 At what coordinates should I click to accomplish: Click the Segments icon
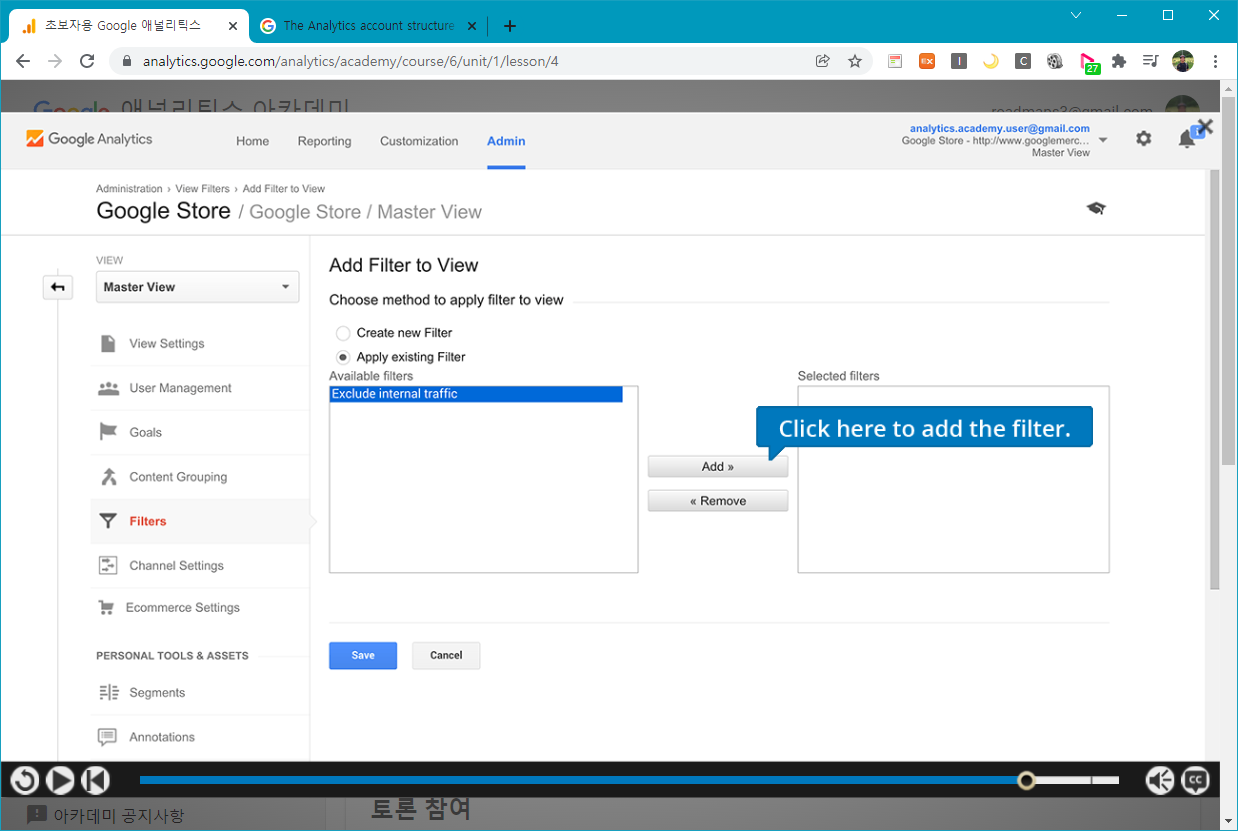(x=108, y=693)
